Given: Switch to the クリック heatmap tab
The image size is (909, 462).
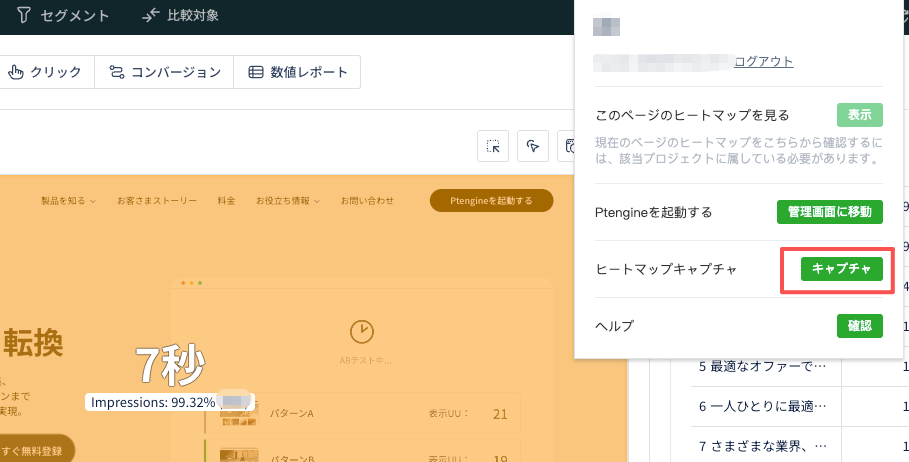Looking at the screenshot, I should click(45, 72).
